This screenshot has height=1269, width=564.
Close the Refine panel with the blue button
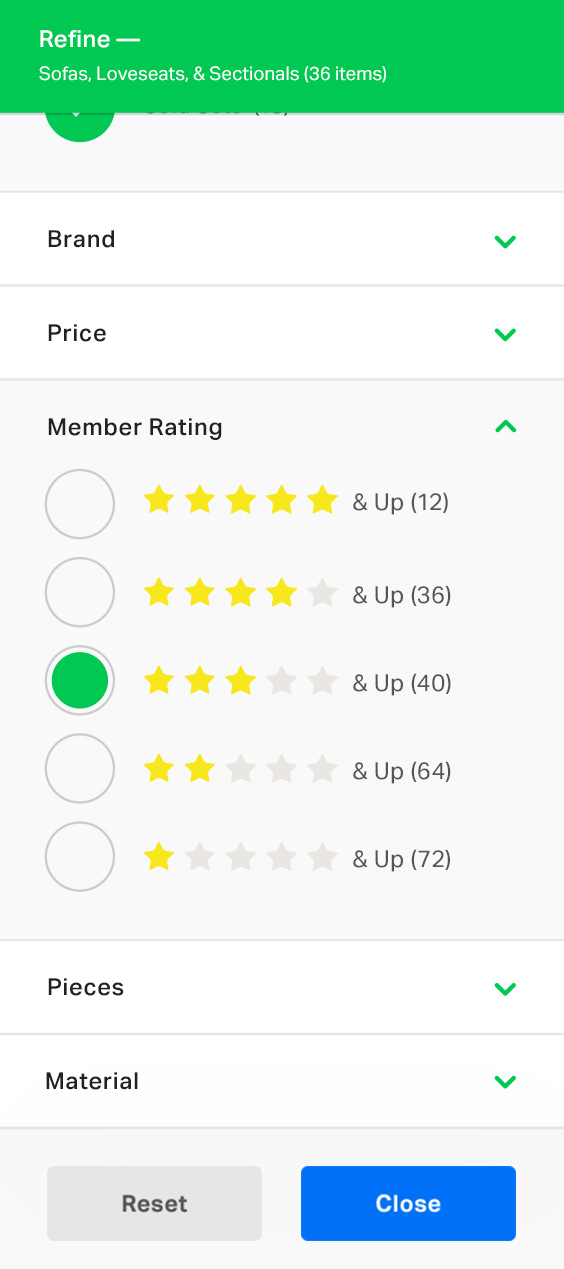coord(408,1203)
